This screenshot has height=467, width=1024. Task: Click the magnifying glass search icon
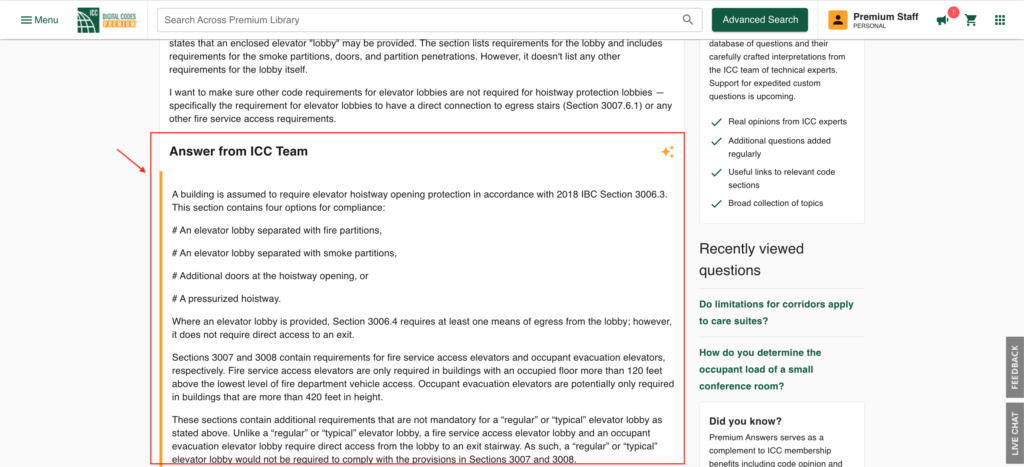(688, 20)
